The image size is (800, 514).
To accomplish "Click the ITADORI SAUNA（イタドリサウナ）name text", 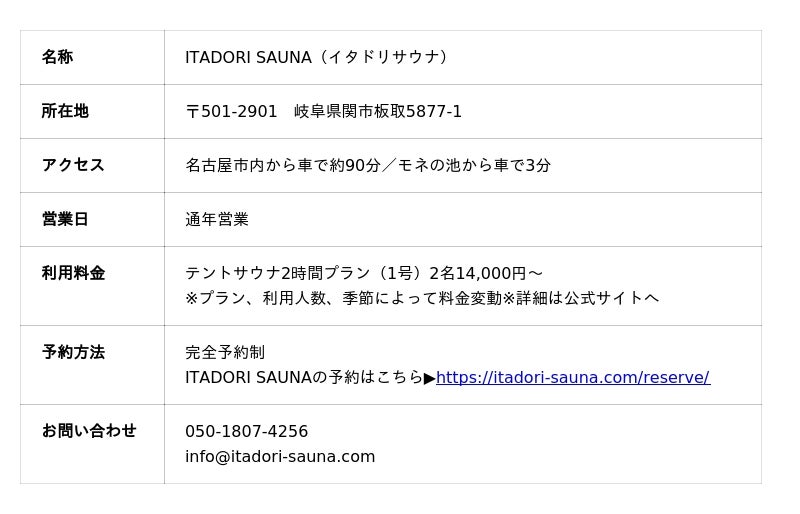I will coord(316,57).
